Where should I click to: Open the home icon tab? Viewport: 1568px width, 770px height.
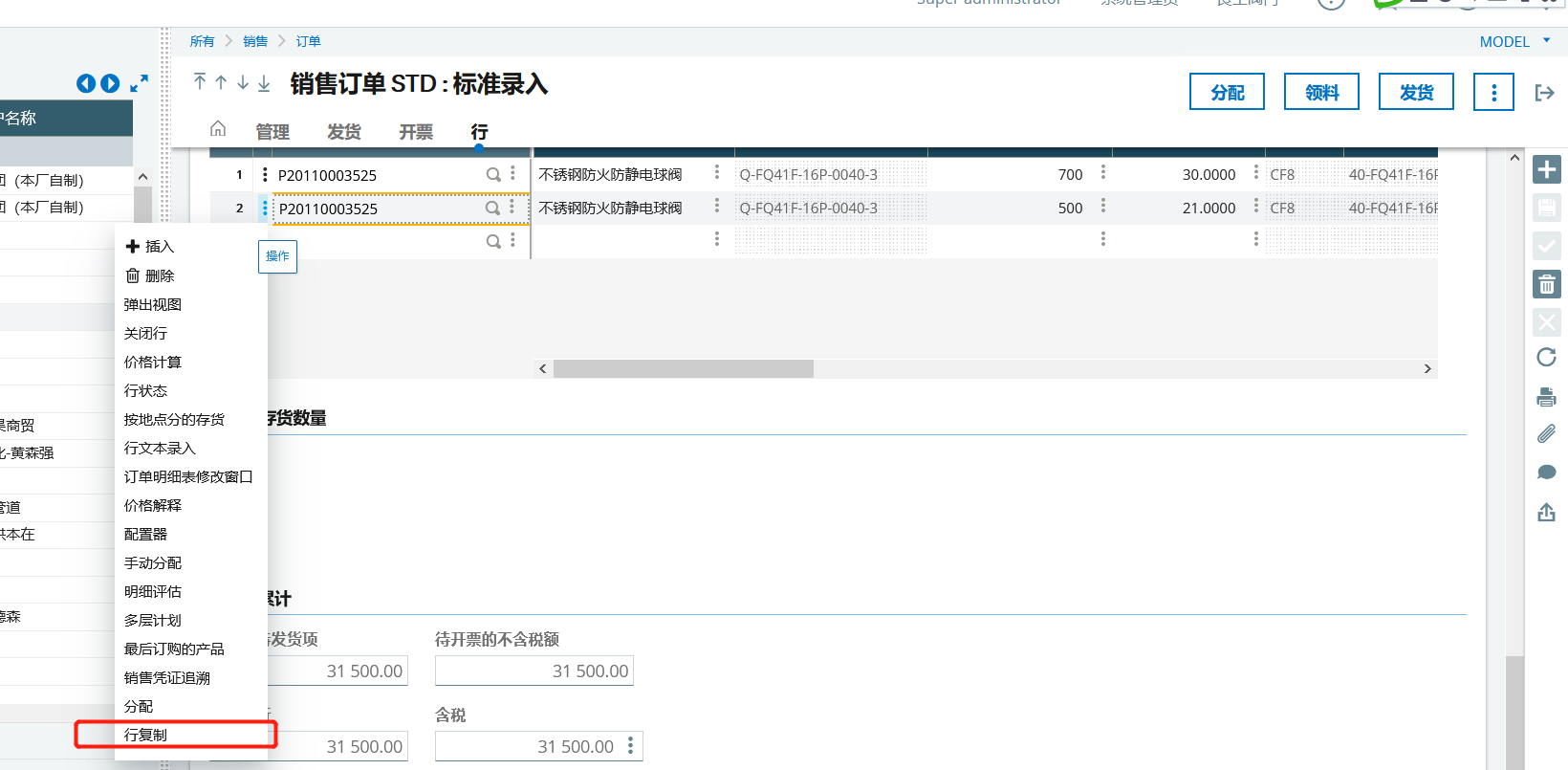pos(218,128)
